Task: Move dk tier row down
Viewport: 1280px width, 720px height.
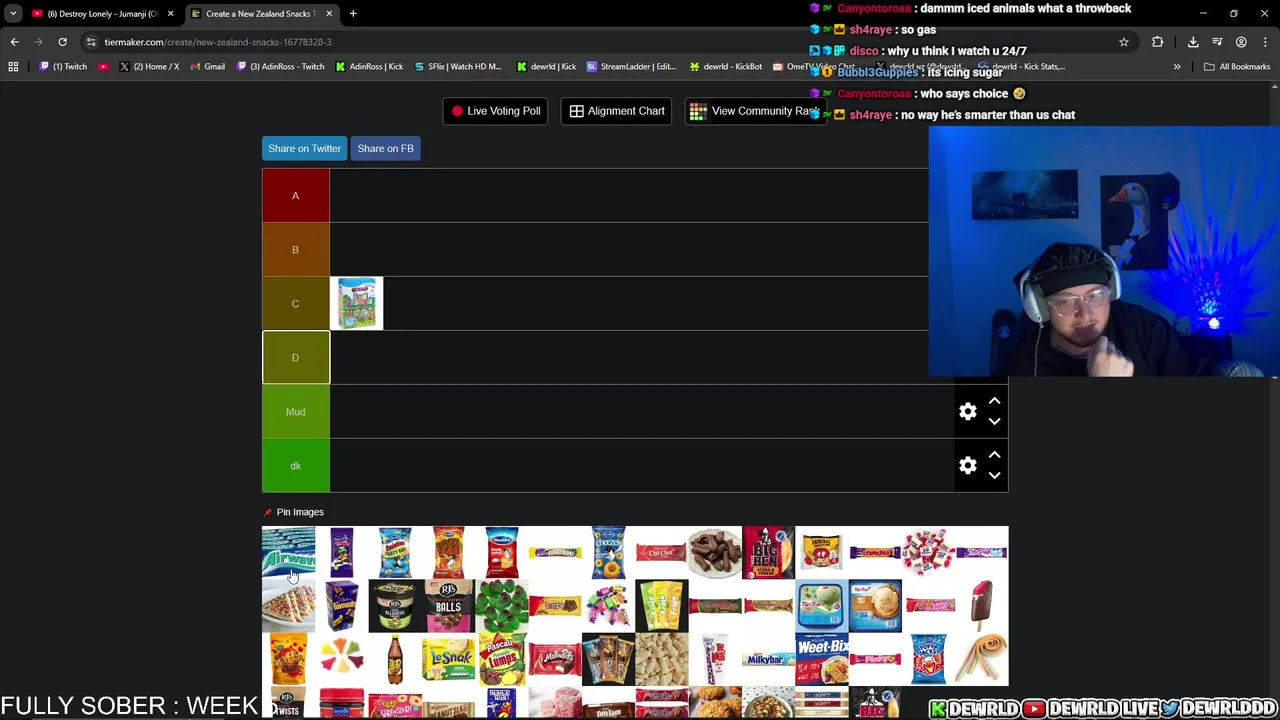Action: click(994, 476)
